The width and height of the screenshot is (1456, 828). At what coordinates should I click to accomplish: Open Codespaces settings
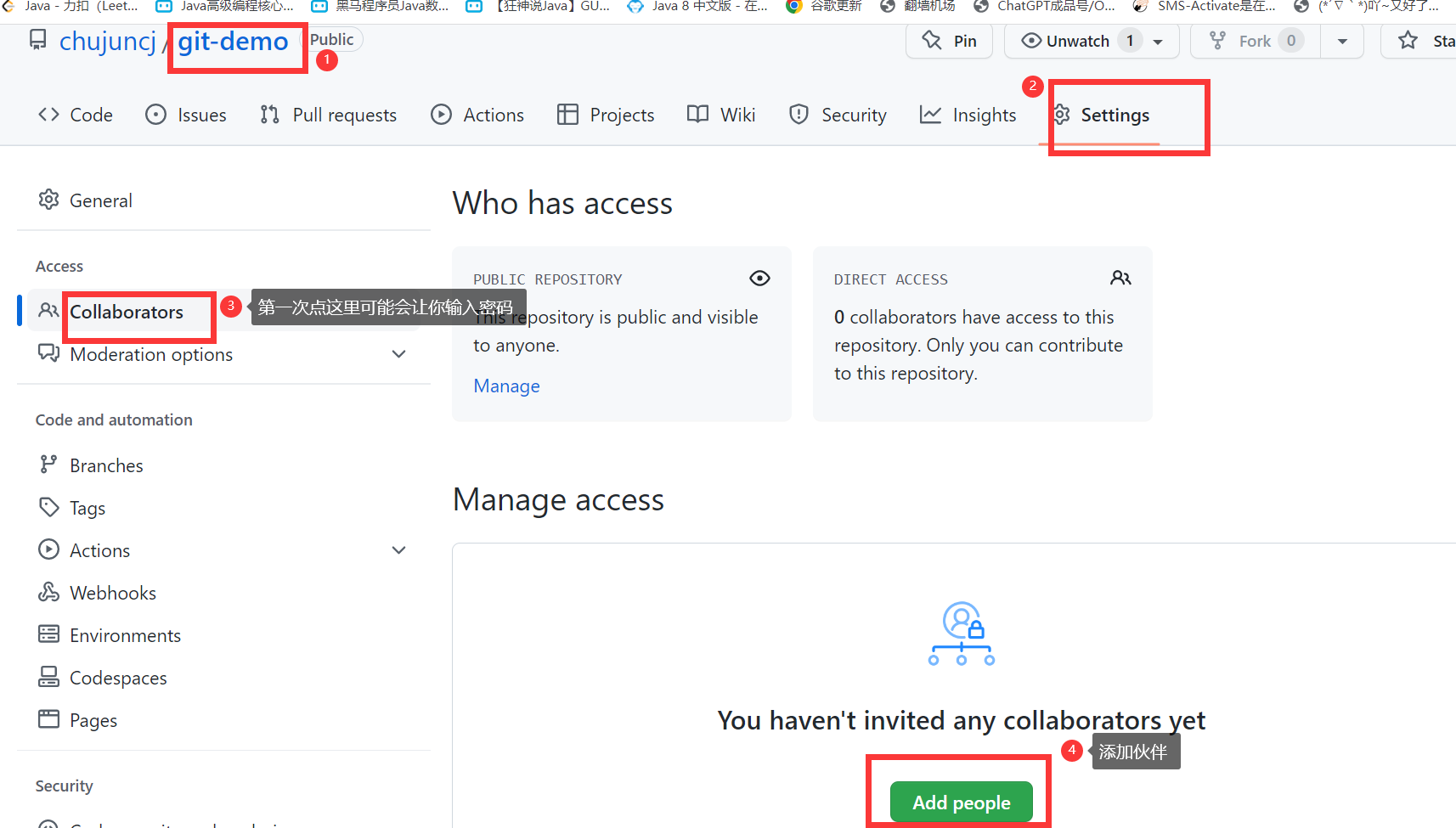pos(224,678)
